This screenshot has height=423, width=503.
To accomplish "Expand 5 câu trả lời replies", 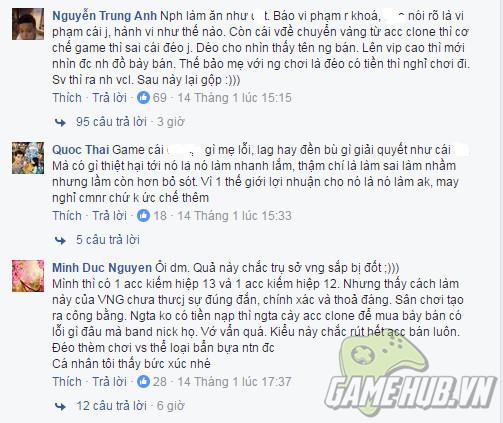I will tap(108, 240).
